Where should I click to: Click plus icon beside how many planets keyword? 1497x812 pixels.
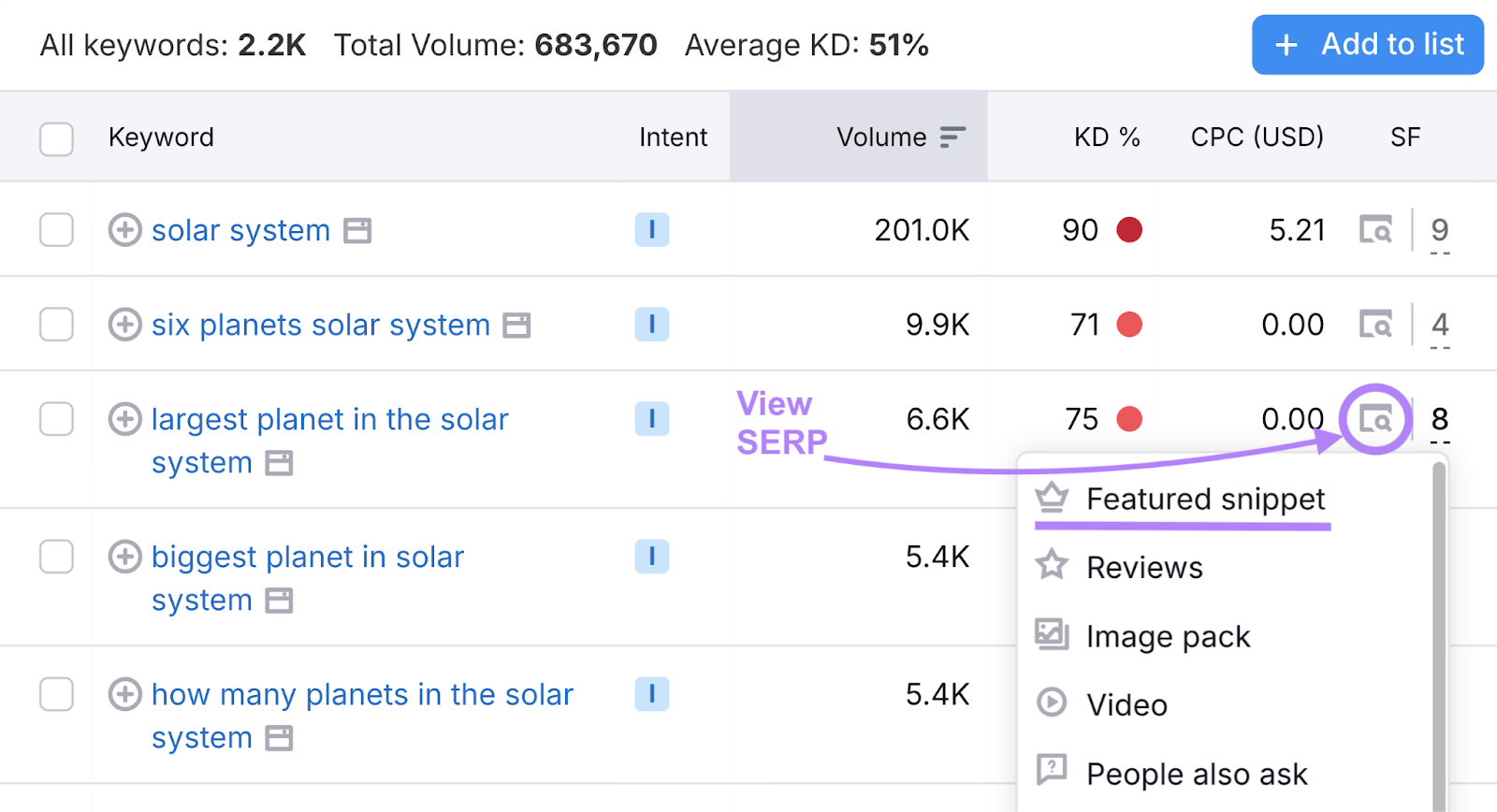point(125,694)
